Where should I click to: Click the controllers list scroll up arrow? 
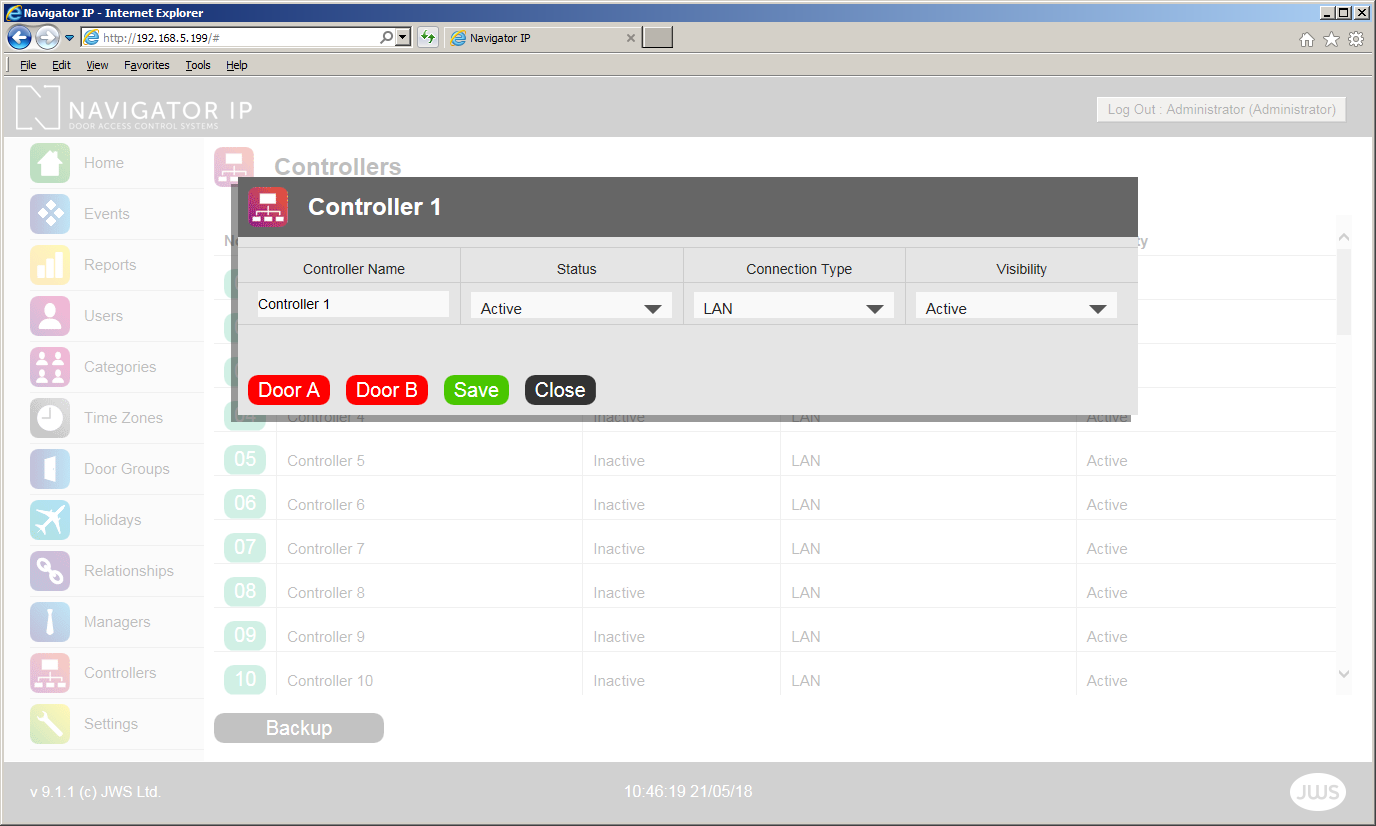1344,237
